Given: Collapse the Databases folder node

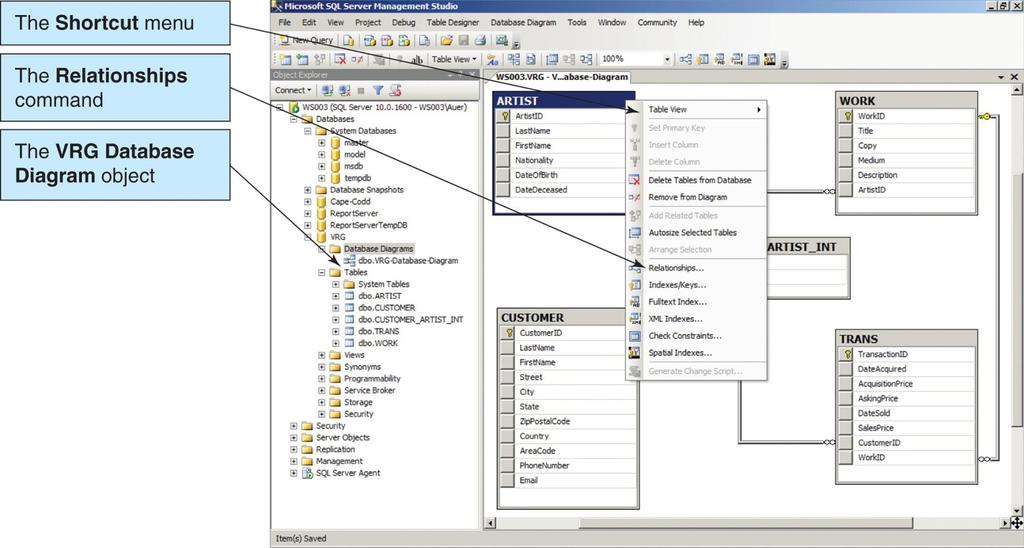Looking at the screenshot, I should click(293, 119).
